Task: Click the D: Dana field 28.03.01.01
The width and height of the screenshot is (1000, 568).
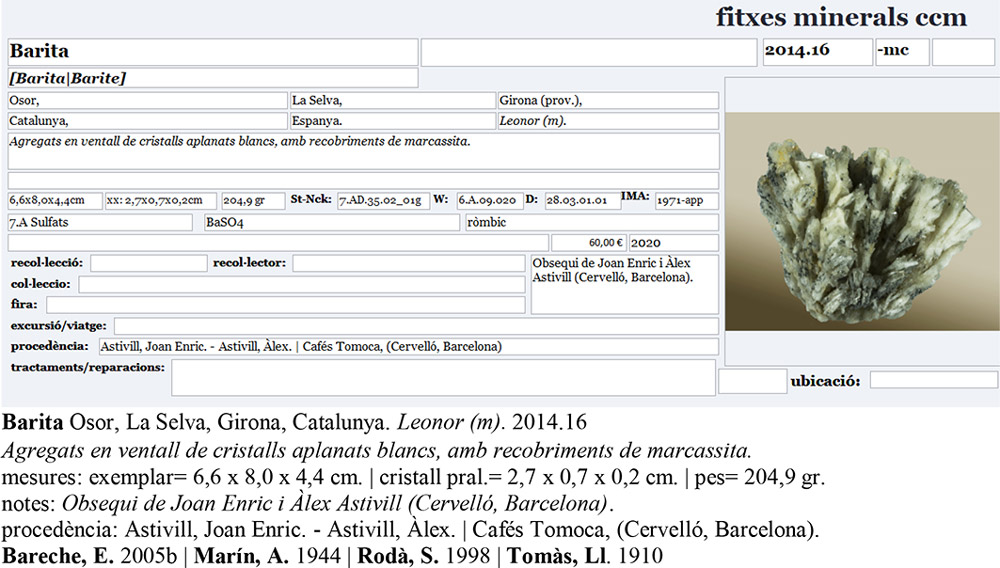Action: click(x=582, y=201)
